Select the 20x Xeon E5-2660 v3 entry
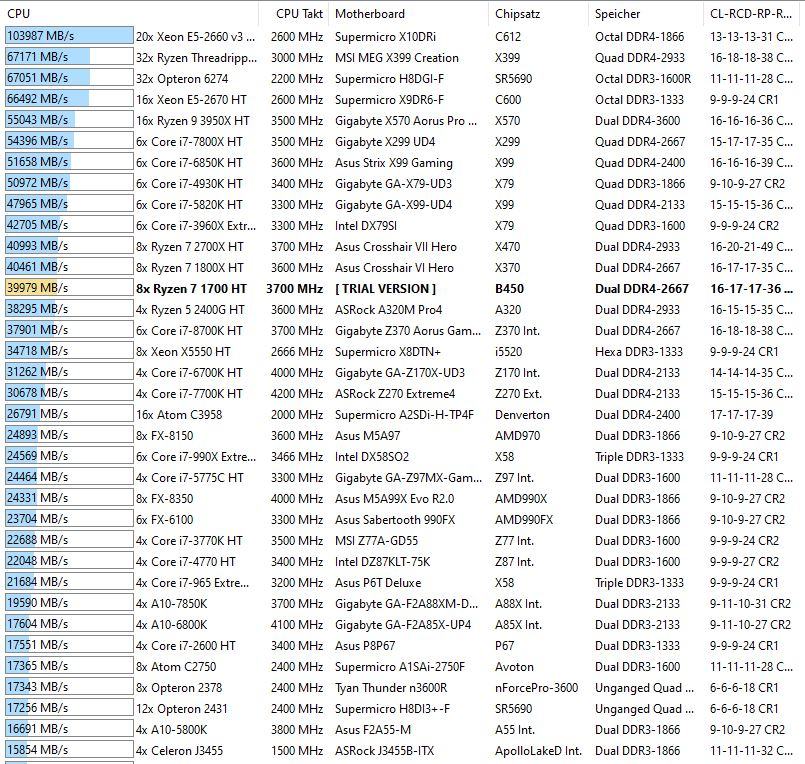The width and height of the screenshot is (805, 764). (x=195, y=37)
